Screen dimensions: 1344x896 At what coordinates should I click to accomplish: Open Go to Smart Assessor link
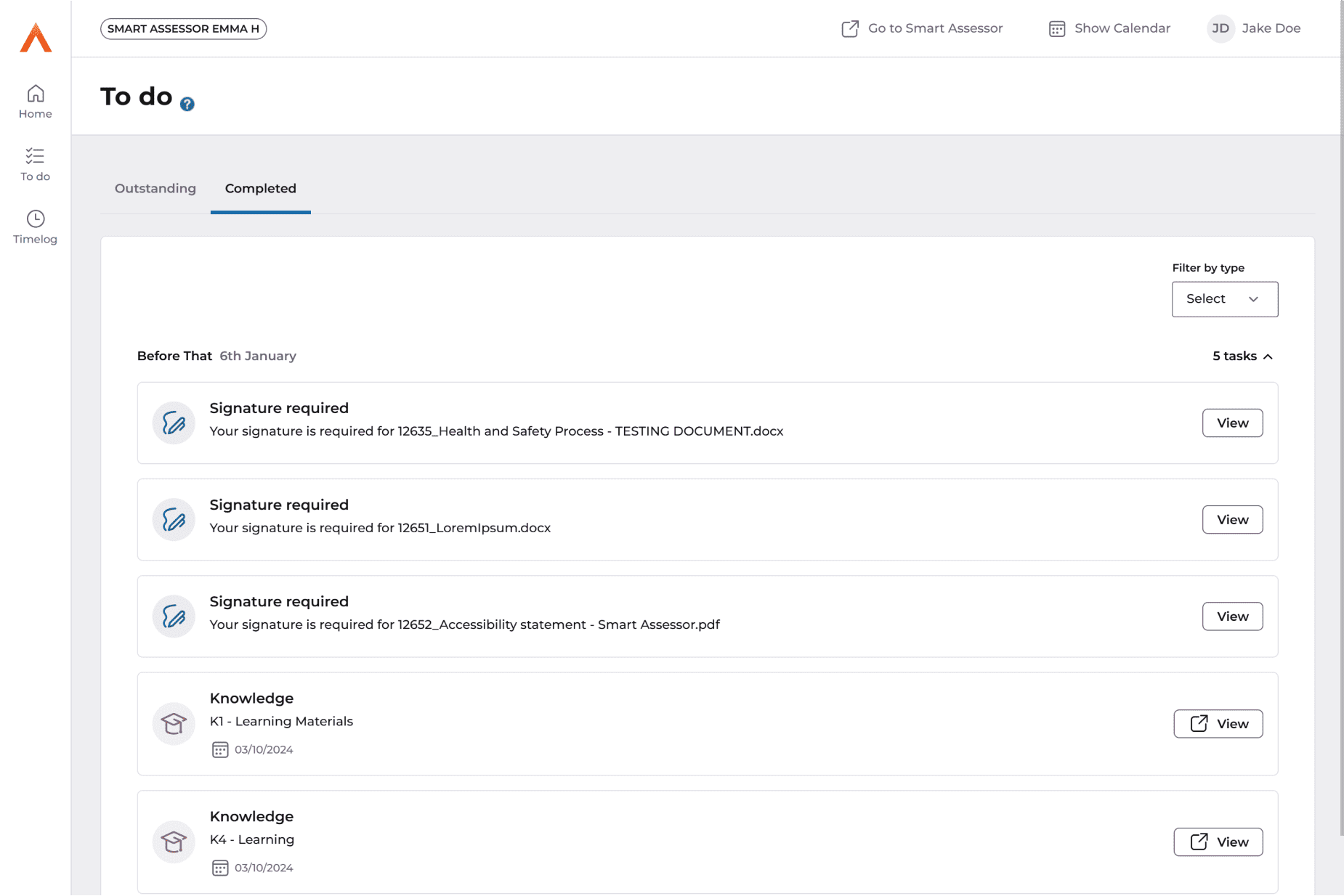[x=922, y=28]
